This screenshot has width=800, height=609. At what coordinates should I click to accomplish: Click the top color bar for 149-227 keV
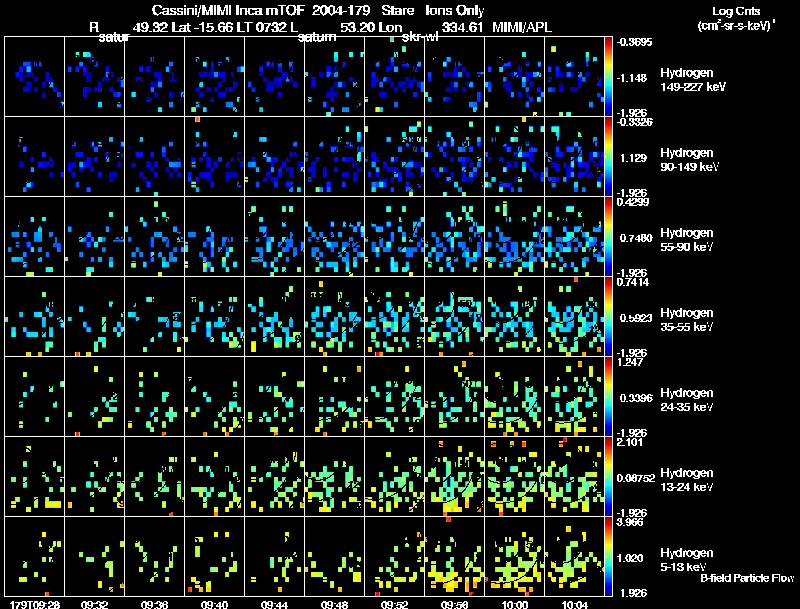click(608, 76)
